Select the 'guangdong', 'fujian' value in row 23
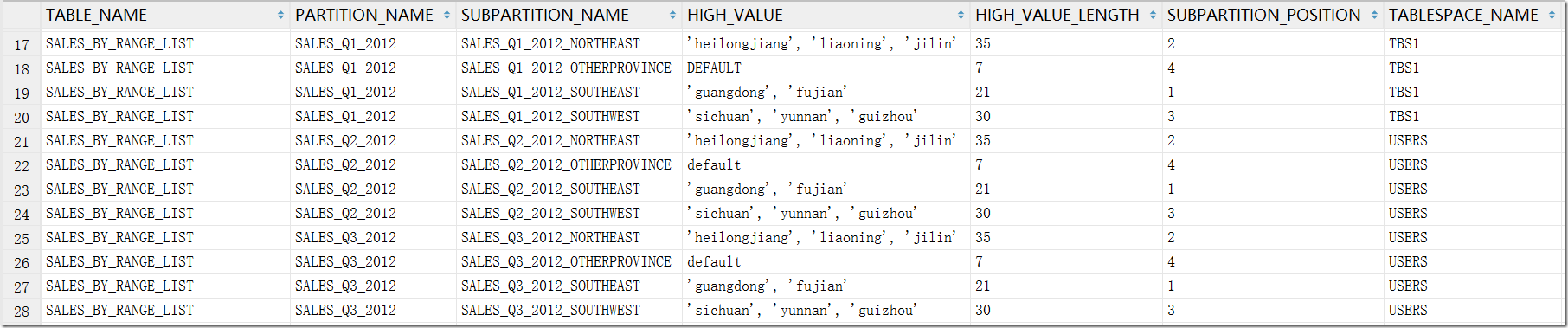Image resolution: width=1568 pixels, height=328 pixels. pyautogui.click(x=767, y=189)
